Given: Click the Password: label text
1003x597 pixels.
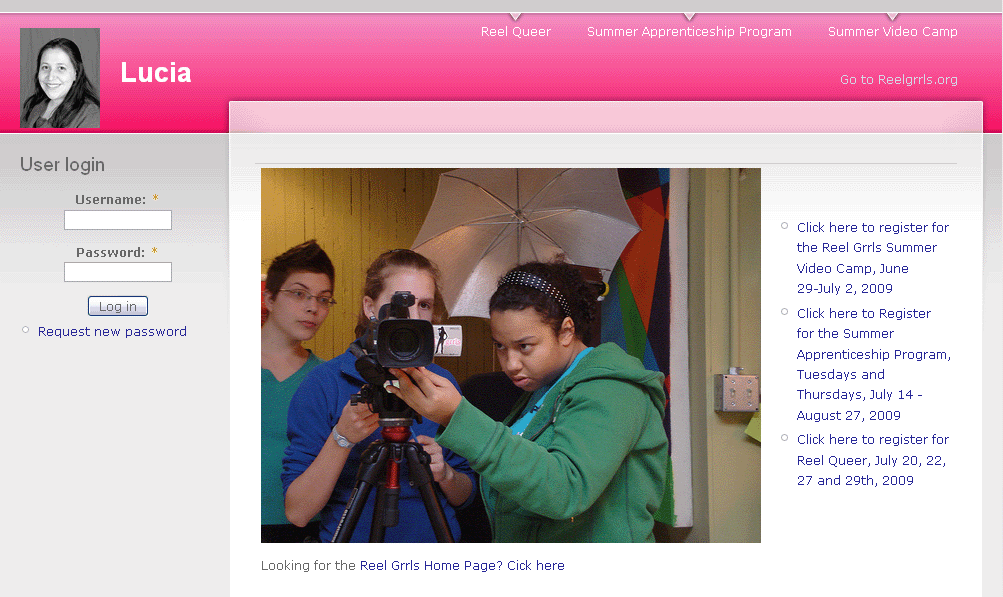Looking at the screenshot, I should click(111, 252).
